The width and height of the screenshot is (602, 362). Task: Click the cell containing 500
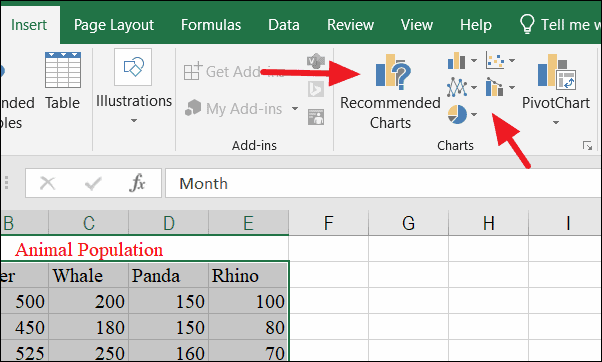[25, 301]
